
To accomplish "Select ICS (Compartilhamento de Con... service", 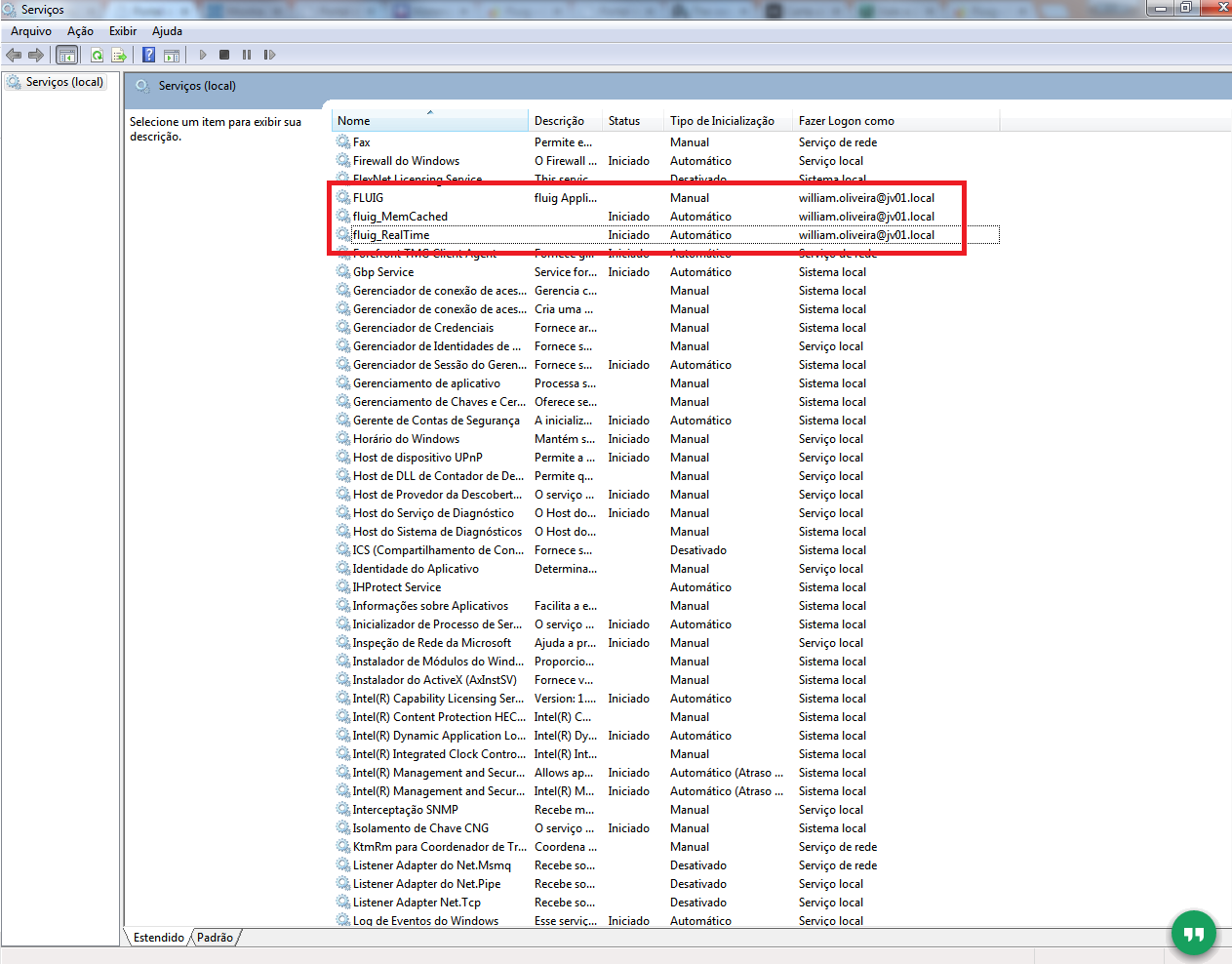I will coord(438,549).
